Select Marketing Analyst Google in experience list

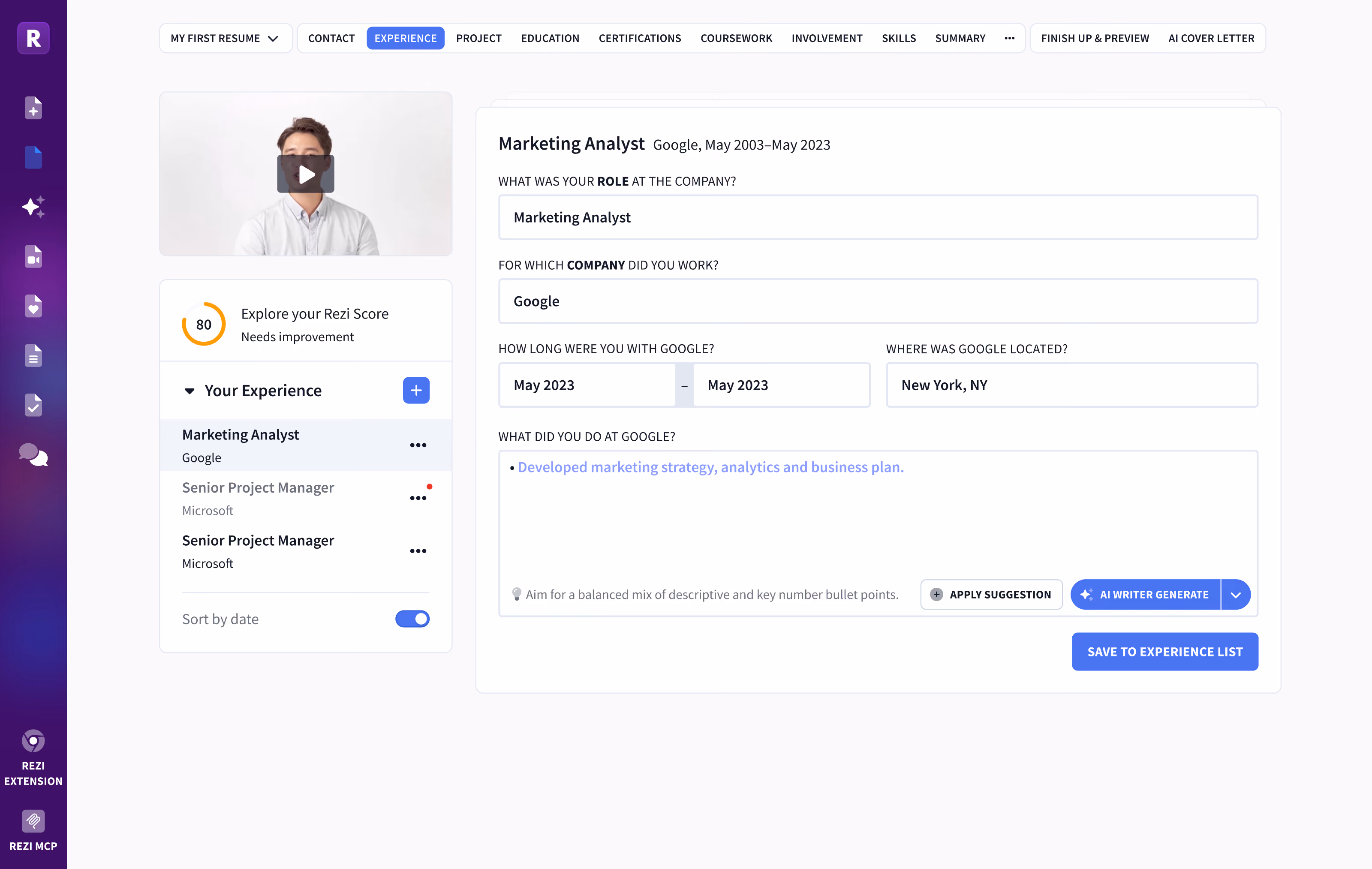pyautogui.click(x=306, y=445)
